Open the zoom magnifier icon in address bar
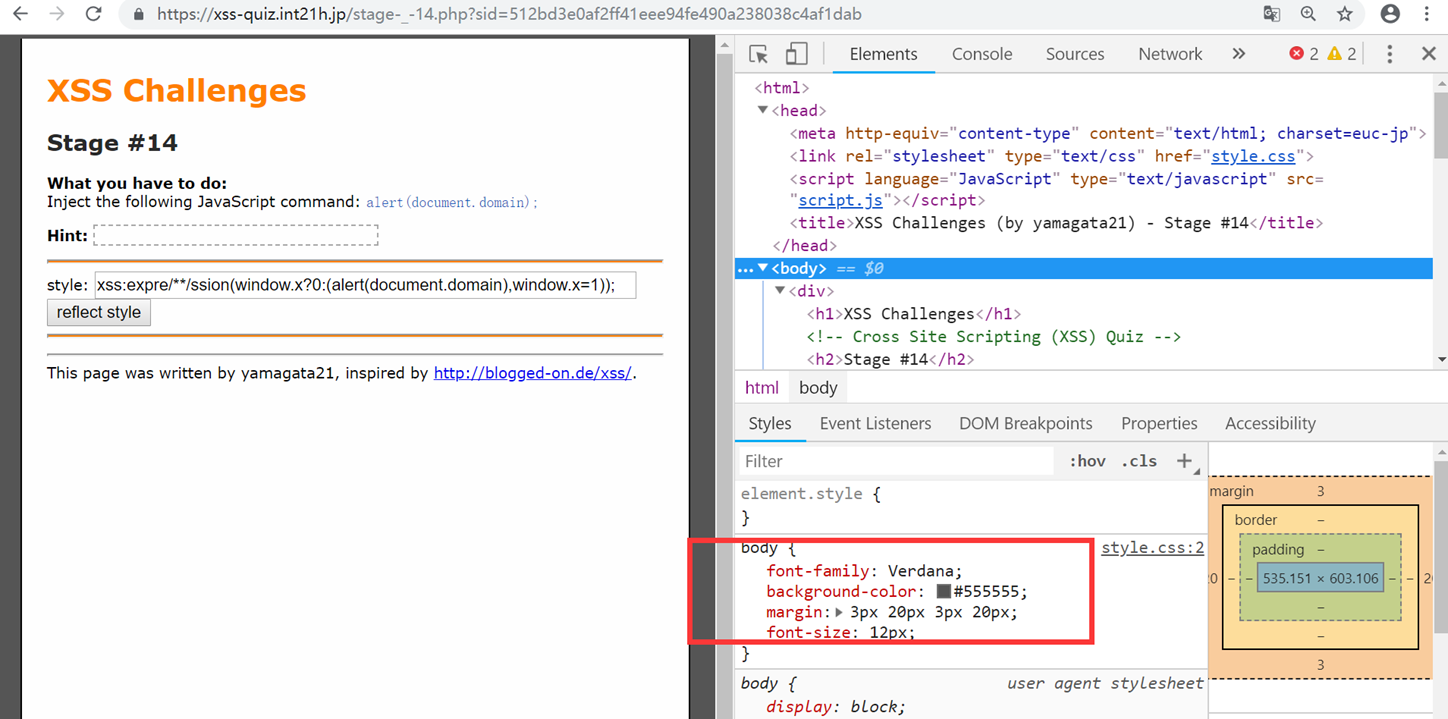 (x=1308, y=14)
